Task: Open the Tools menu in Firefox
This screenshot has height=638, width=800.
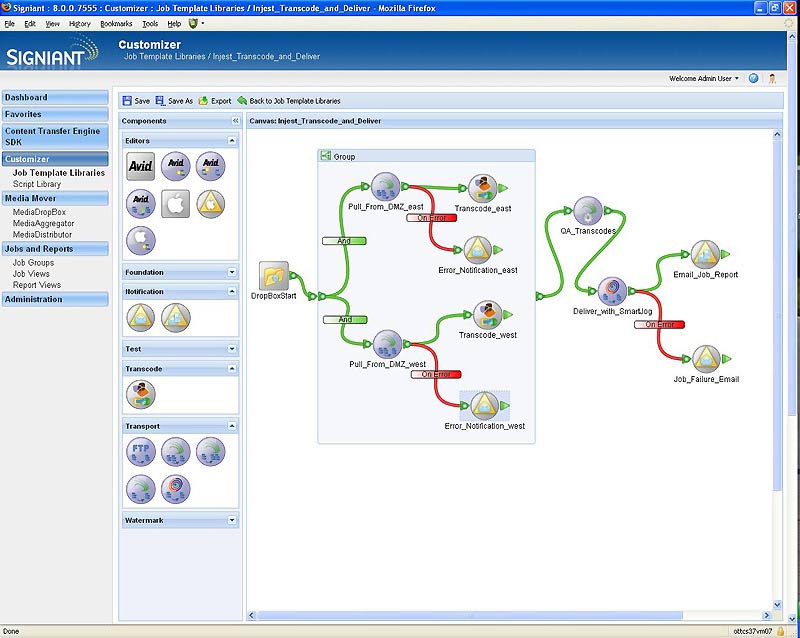Action: coord(150,23)
